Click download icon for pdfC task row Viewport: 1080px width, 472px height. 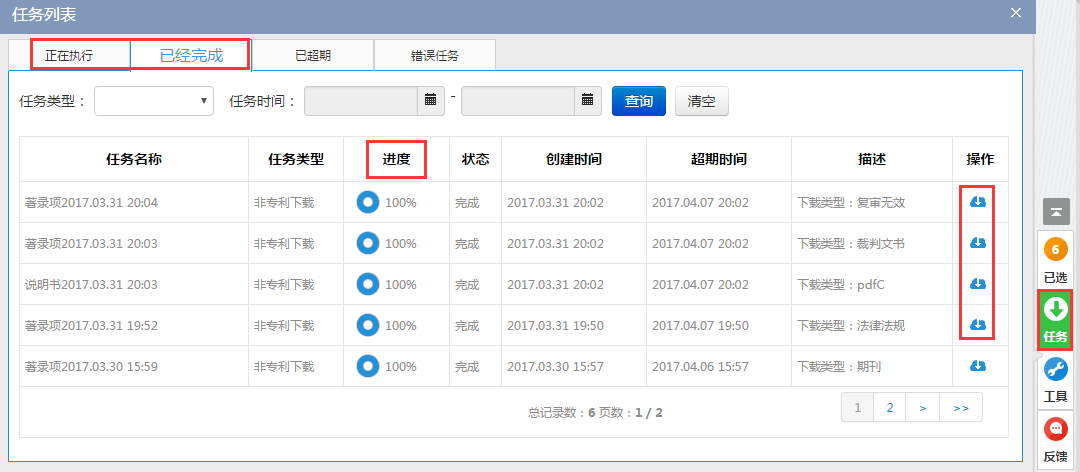point(978,284)
